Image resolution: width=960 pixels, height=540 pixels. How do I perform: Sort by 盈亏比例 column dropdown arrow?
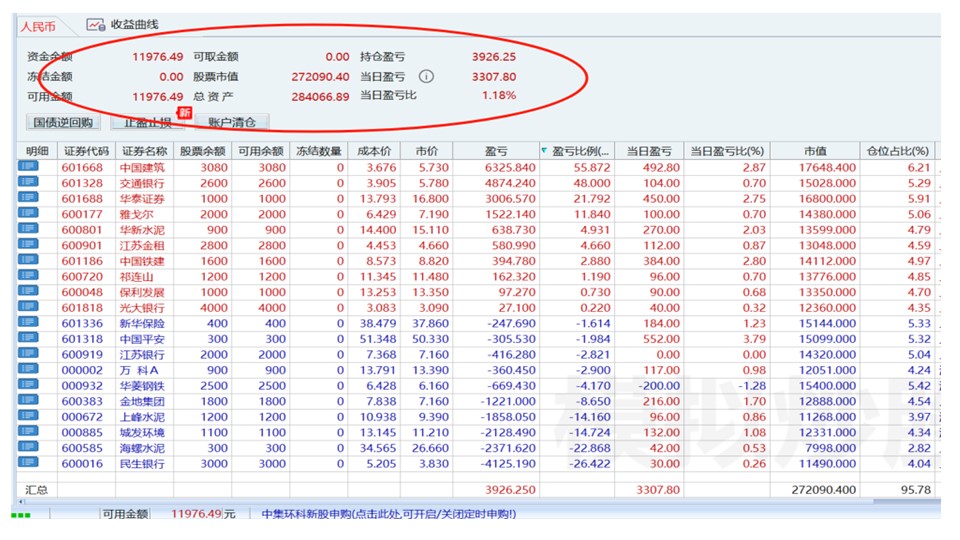tap(544, 150)
